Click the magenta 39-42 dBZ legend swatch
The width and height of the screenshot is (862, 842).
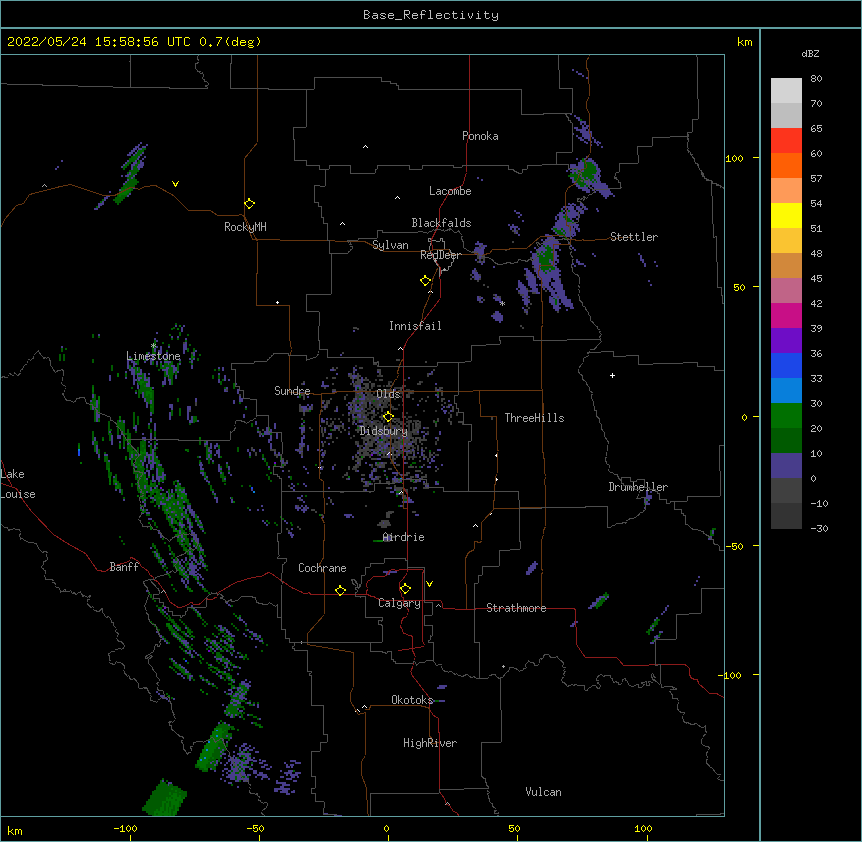click(786, 316)
